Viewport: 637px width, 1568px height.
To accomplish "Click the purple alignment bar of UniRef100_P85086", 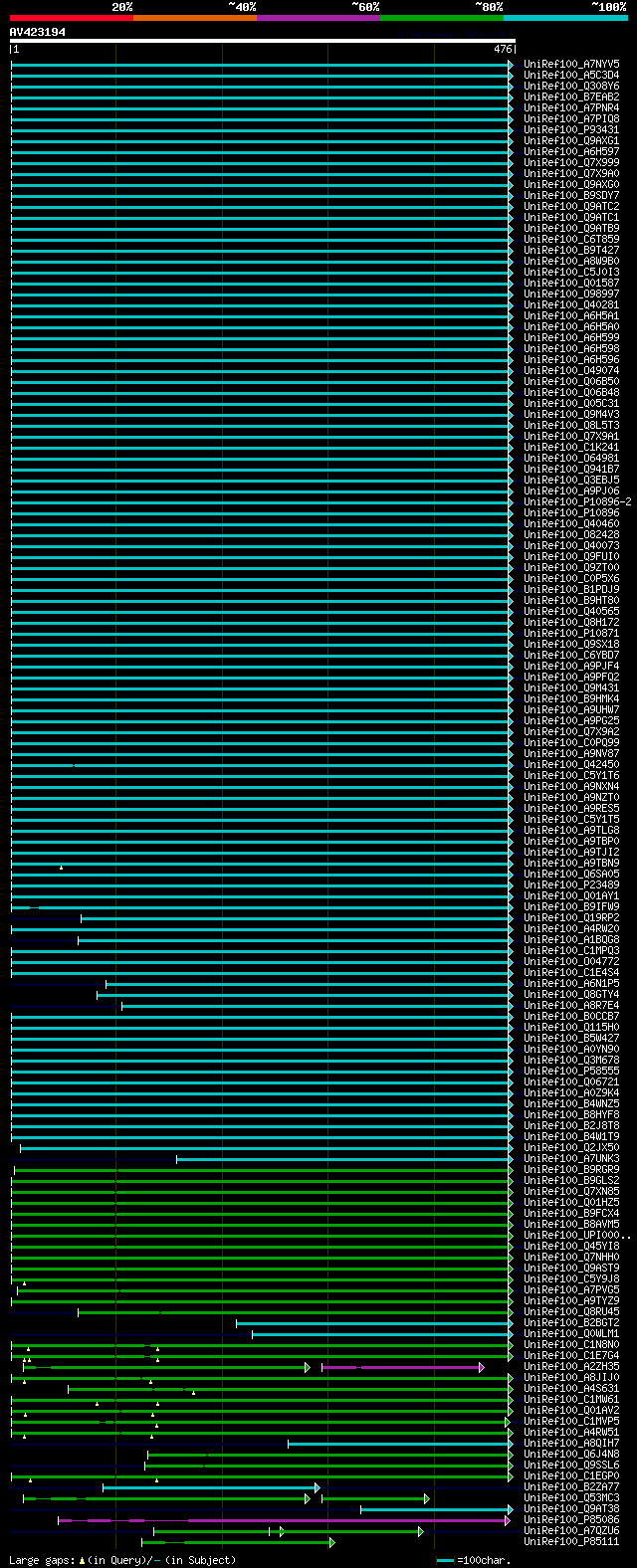I will [x=285, y=1520].
